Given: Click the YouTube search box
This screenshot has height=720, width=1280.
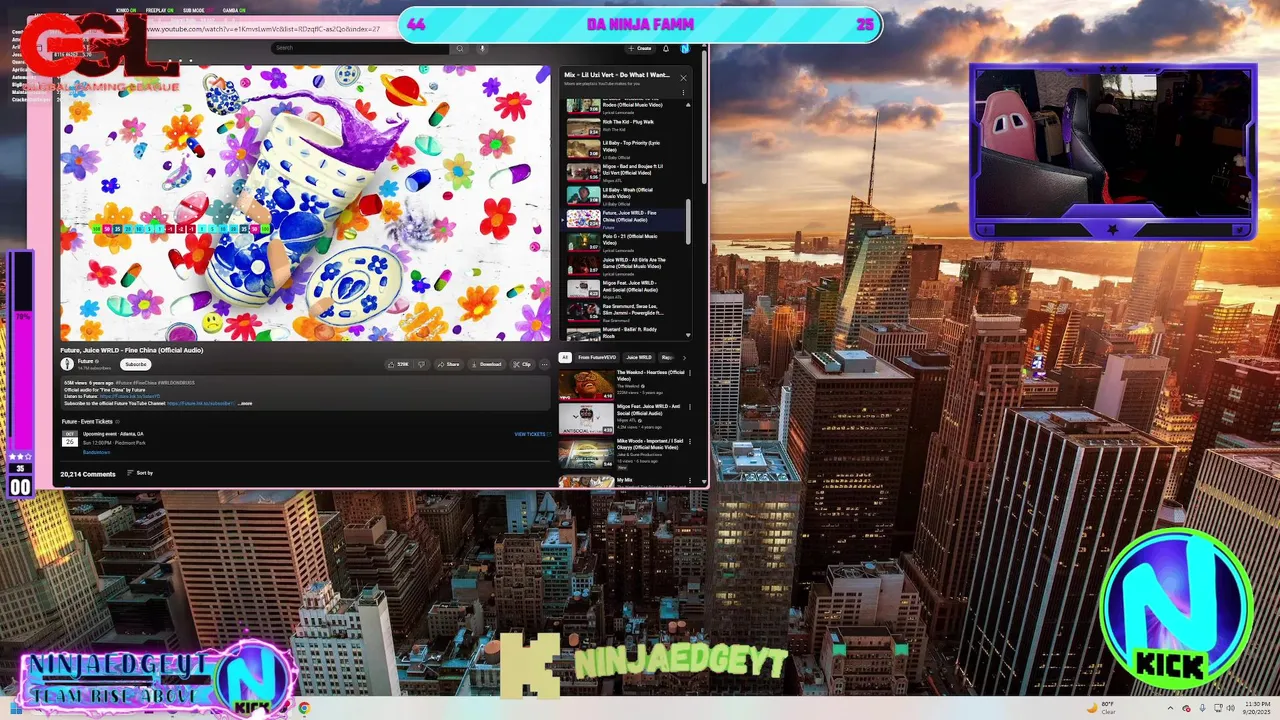Looking at the screenshot, I should (x=361, y=48).
